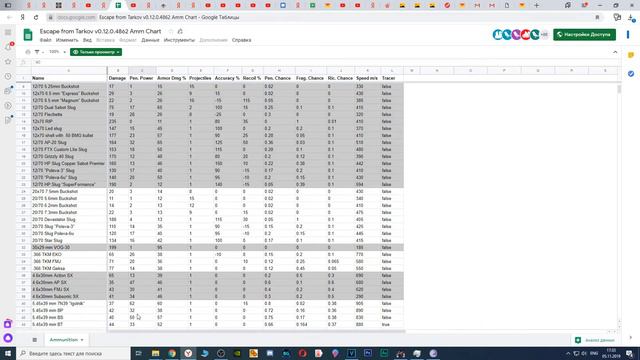Click the Explore data analysis button
The image size is (640, 360).
[595, 340]
